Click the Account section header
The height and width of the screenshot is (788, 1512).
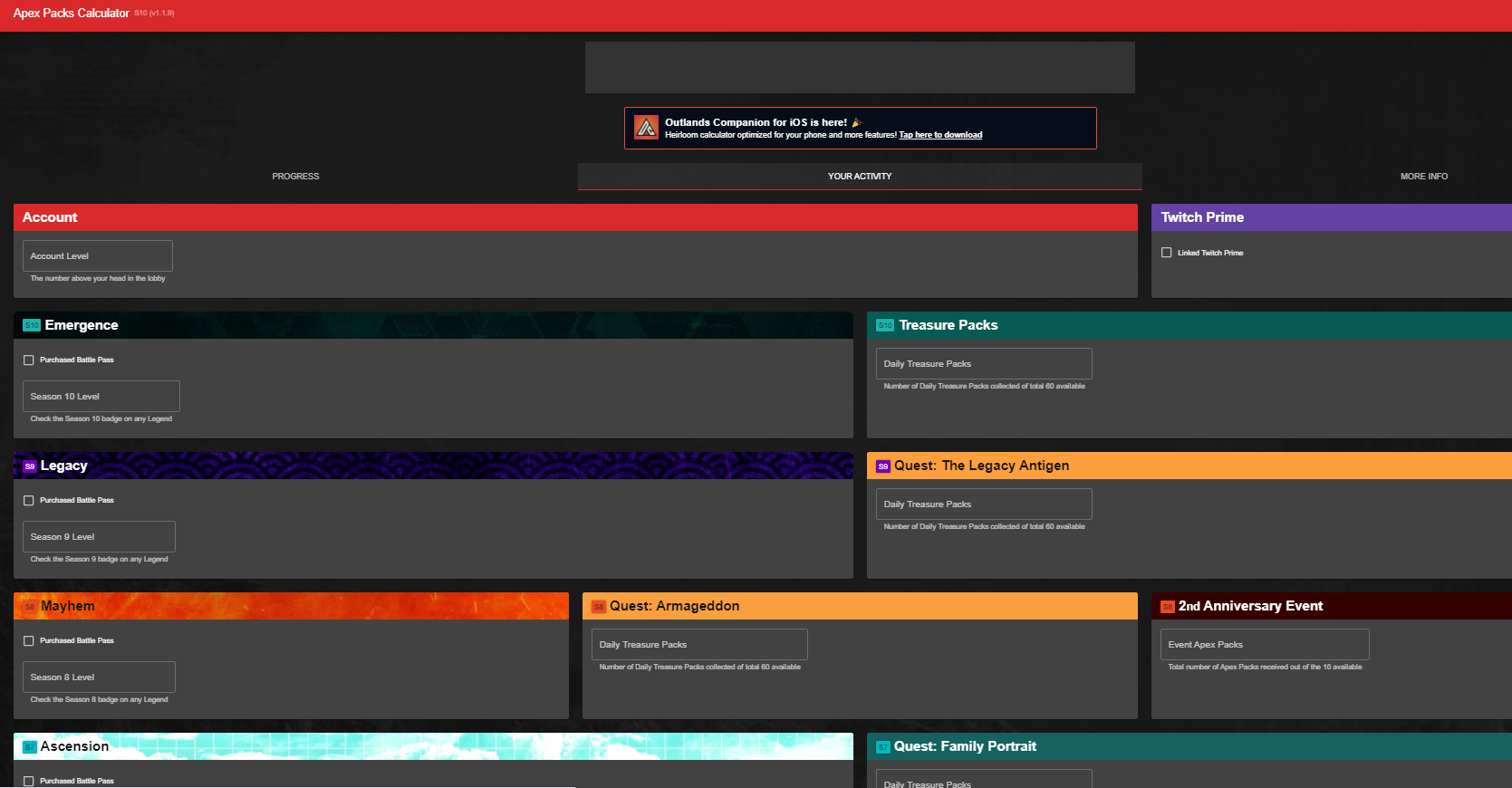pyautogui.click(x=575, y=217)
